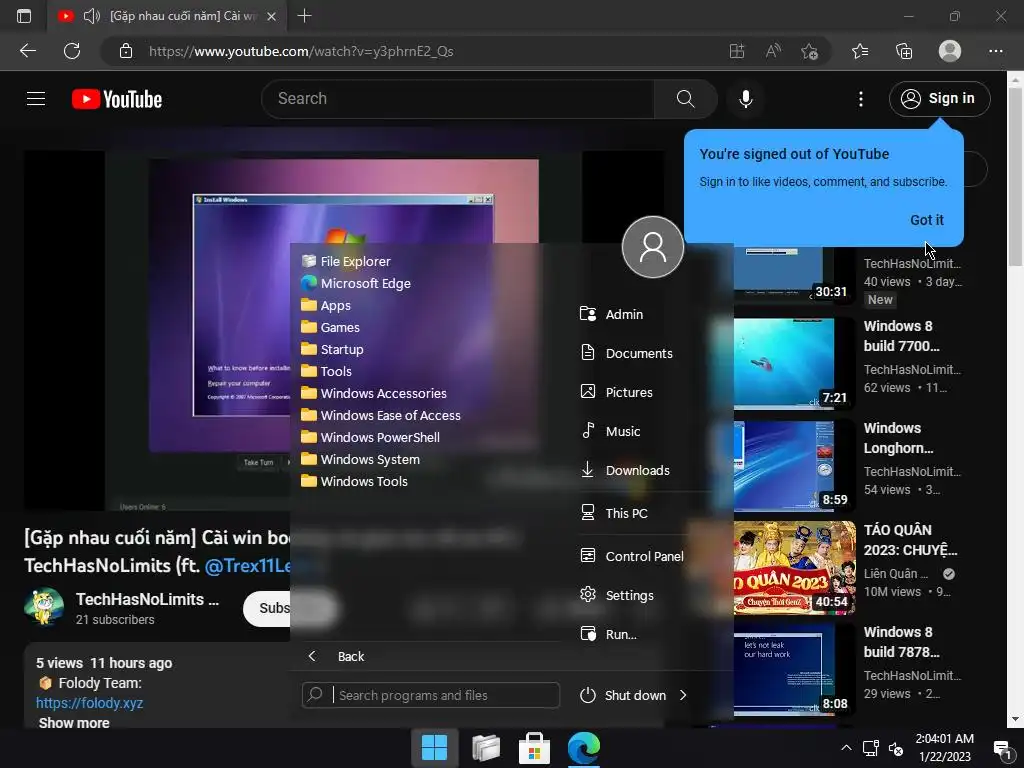Expand the Tools folder

[327, 371]
